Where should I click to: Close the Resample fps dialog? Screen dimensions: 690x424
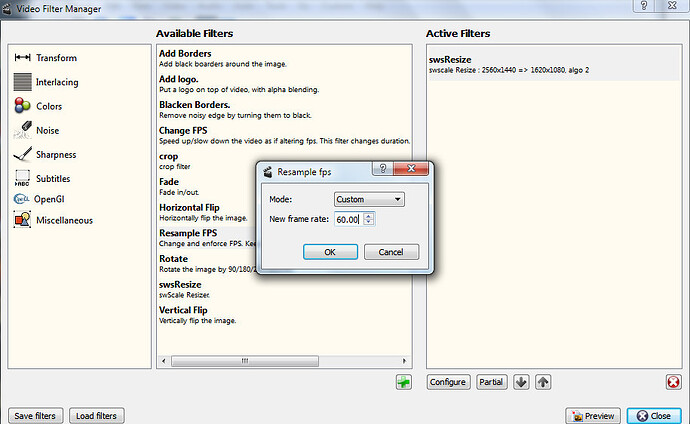(x=411, y=168)
